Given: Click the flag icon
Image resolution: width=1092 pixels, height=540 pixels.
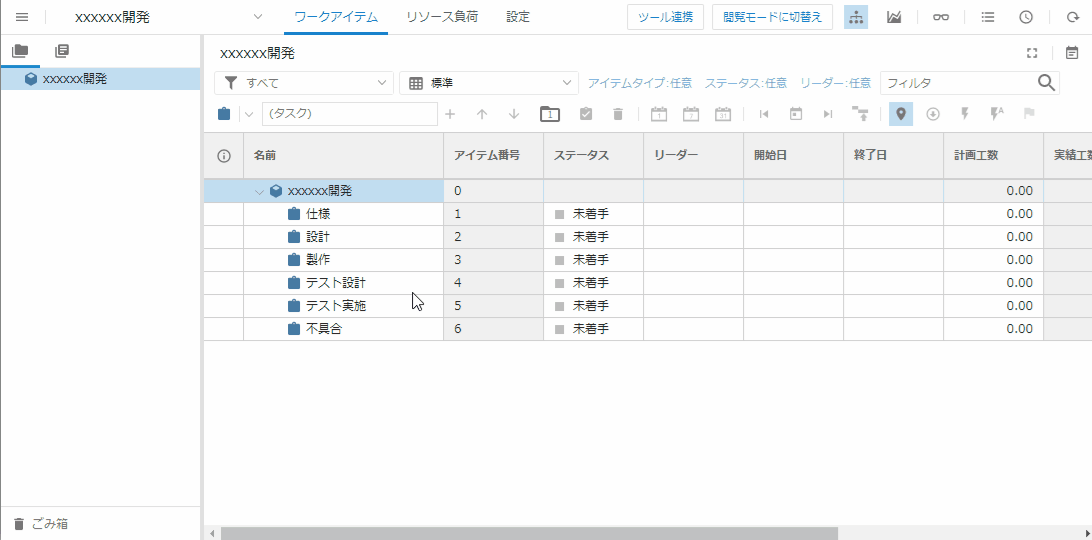Looking at the screenshot, I should coord(1029,114).
